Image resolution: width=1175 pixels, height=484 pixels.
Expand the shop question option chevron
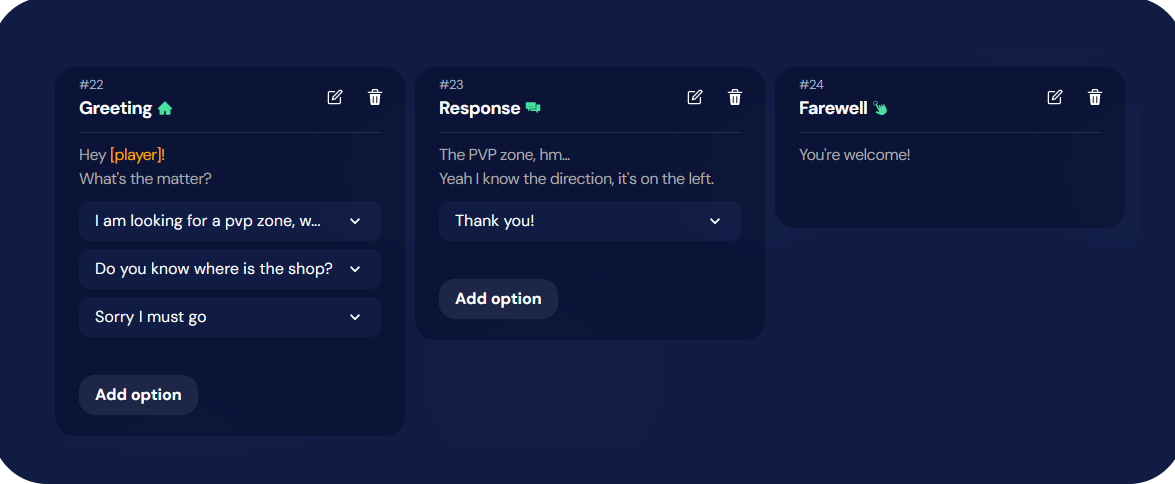point(355,269)
